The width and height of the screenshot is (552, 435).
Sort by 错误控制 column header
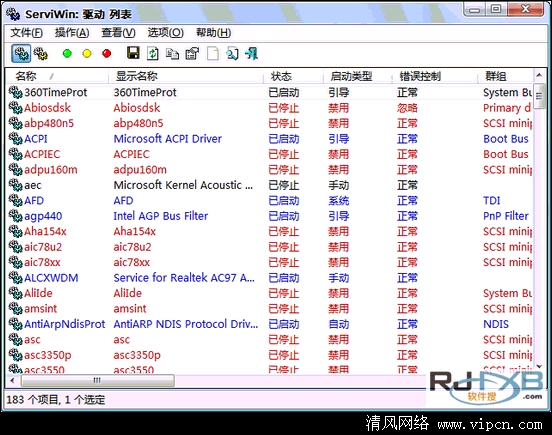pos(435,76)
